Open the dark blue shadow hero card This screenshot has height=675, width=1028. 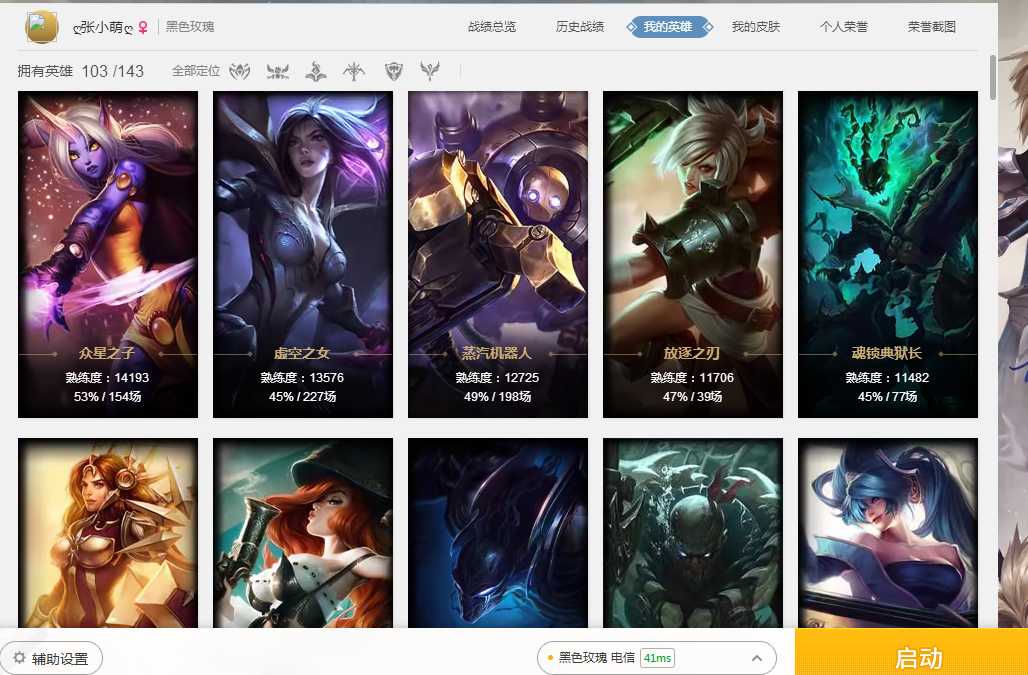tap(498, 533)
